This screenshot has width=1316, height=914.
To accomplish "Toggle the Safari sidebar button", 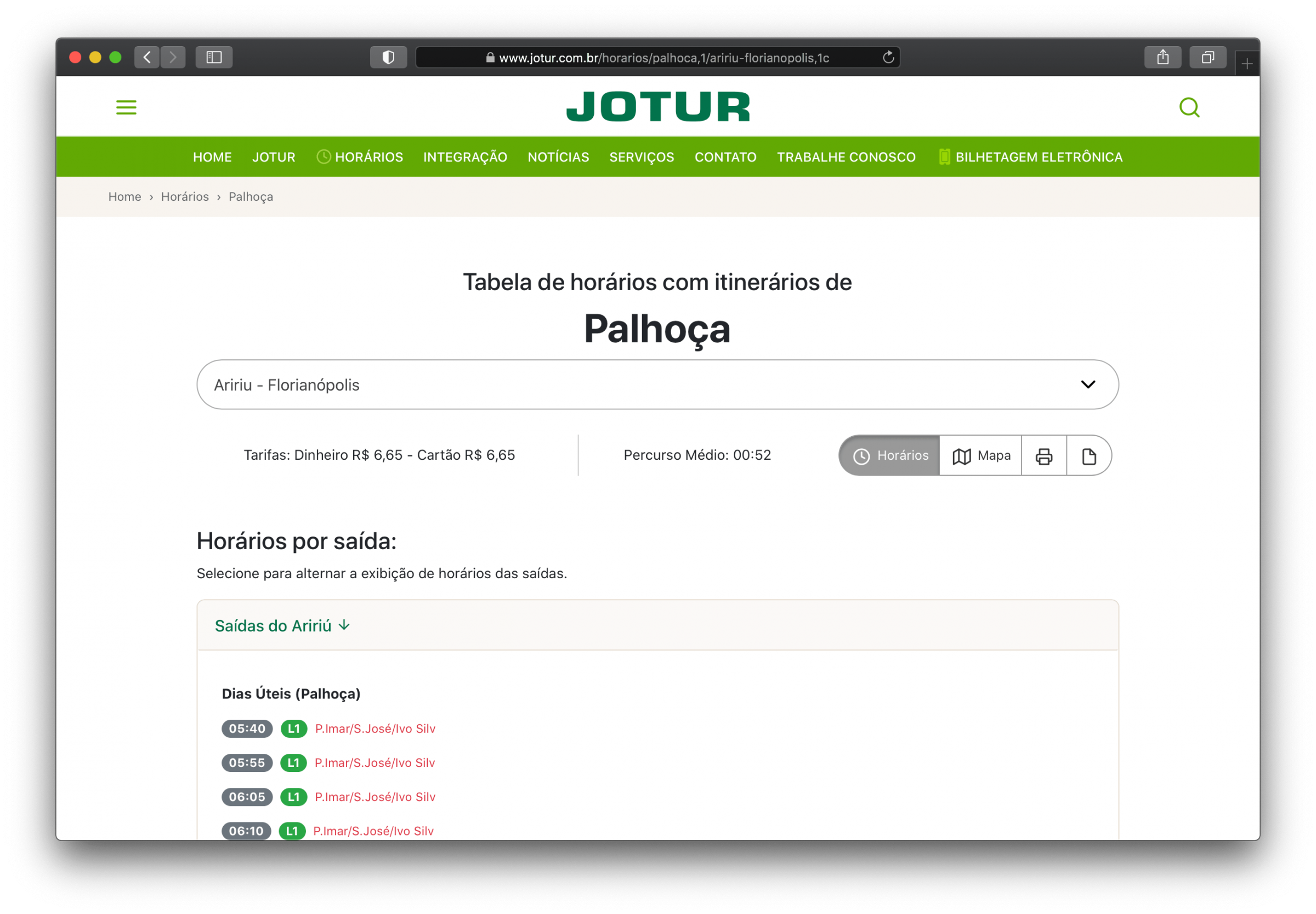I will click(x=214, y=57).
